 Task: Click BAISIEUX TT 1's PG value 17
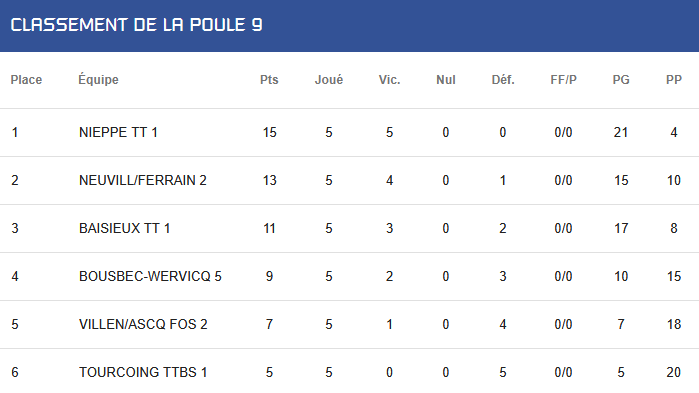(621, 229)
